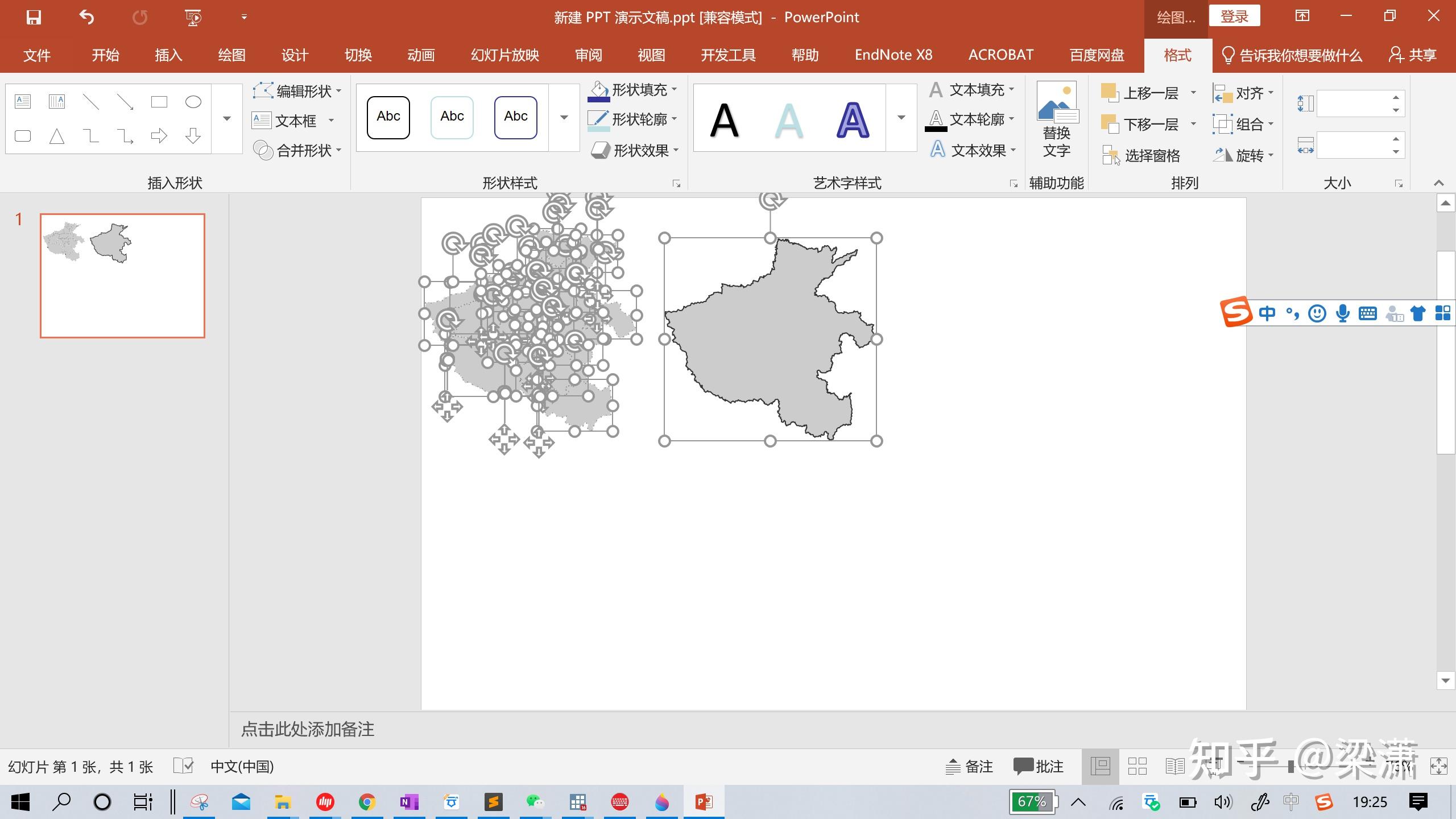Click the Undo arrow icon
The height and width of the screenshot is (819, 1456).
[x=86, y=17]
